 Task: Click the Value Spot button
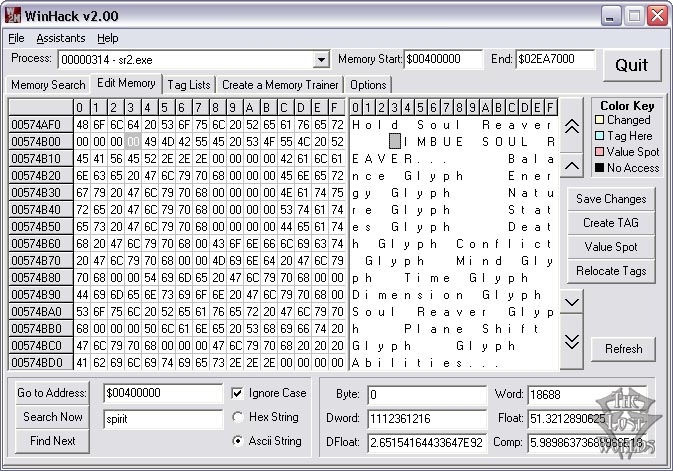(x=611, y=247)
